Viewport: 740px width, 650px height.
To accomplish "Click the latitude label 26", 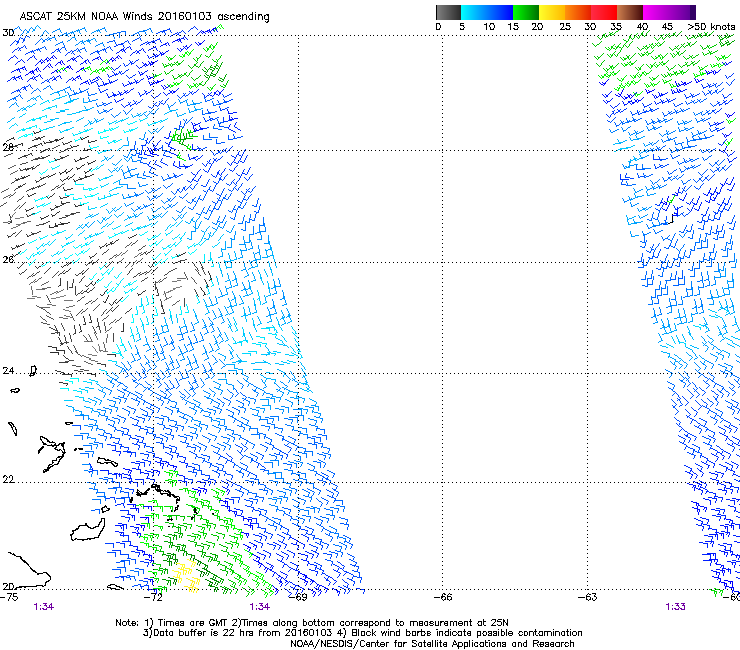I will click(x=8, y=260).
